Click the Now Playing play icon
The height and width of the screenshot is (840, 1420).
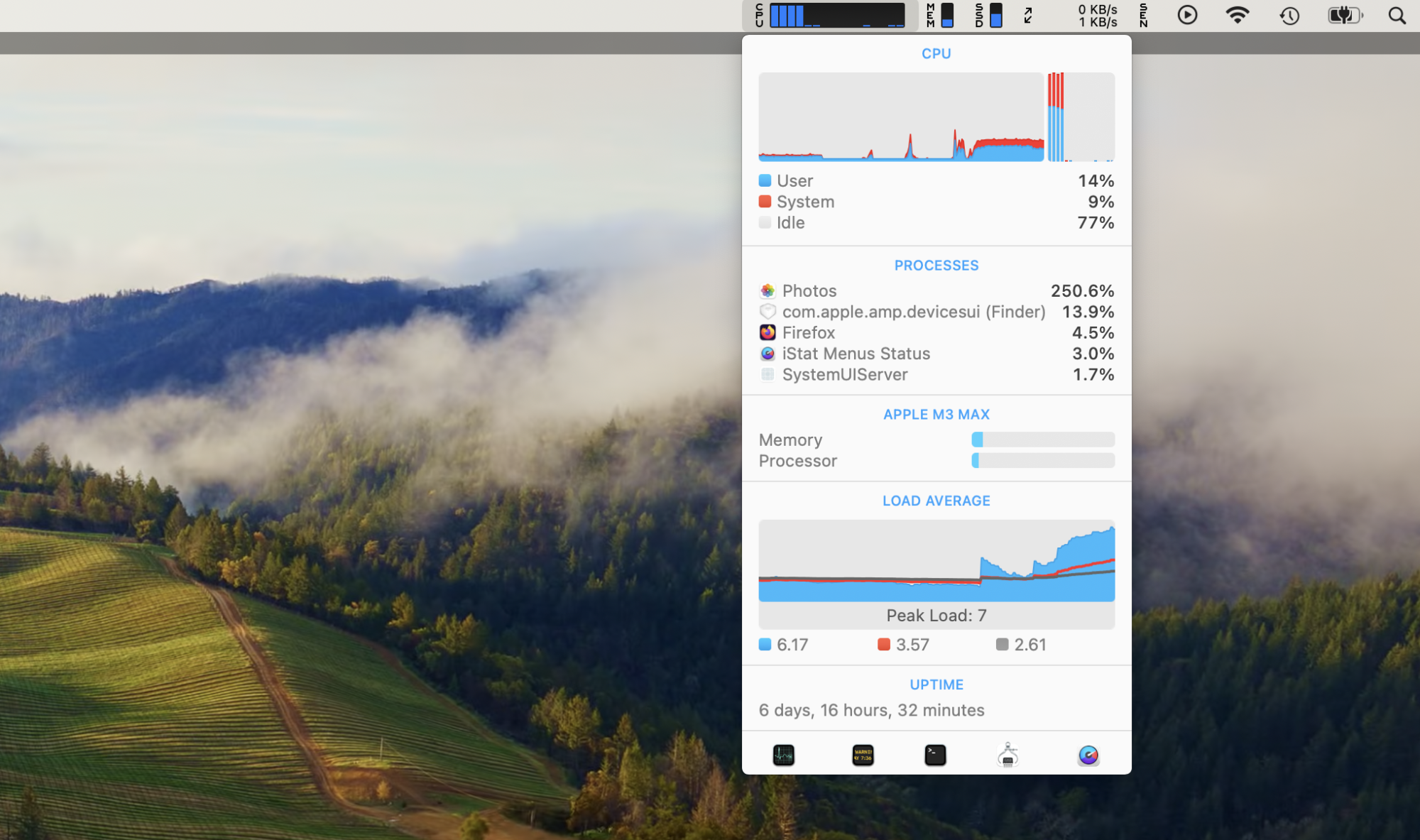coord(1187,15)
